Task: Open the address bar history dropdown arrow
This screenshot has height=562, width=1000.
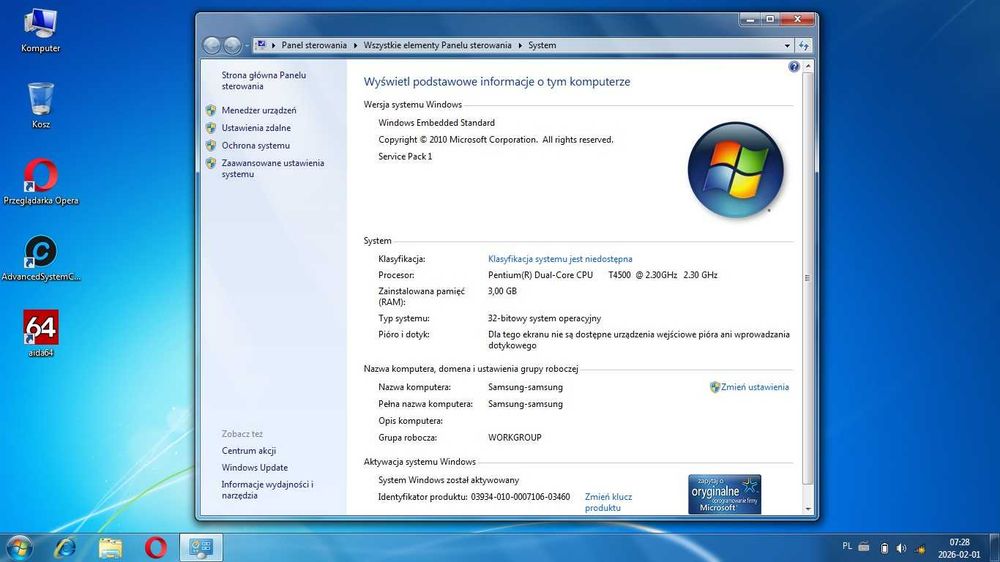Action: [x=787, y=45]
